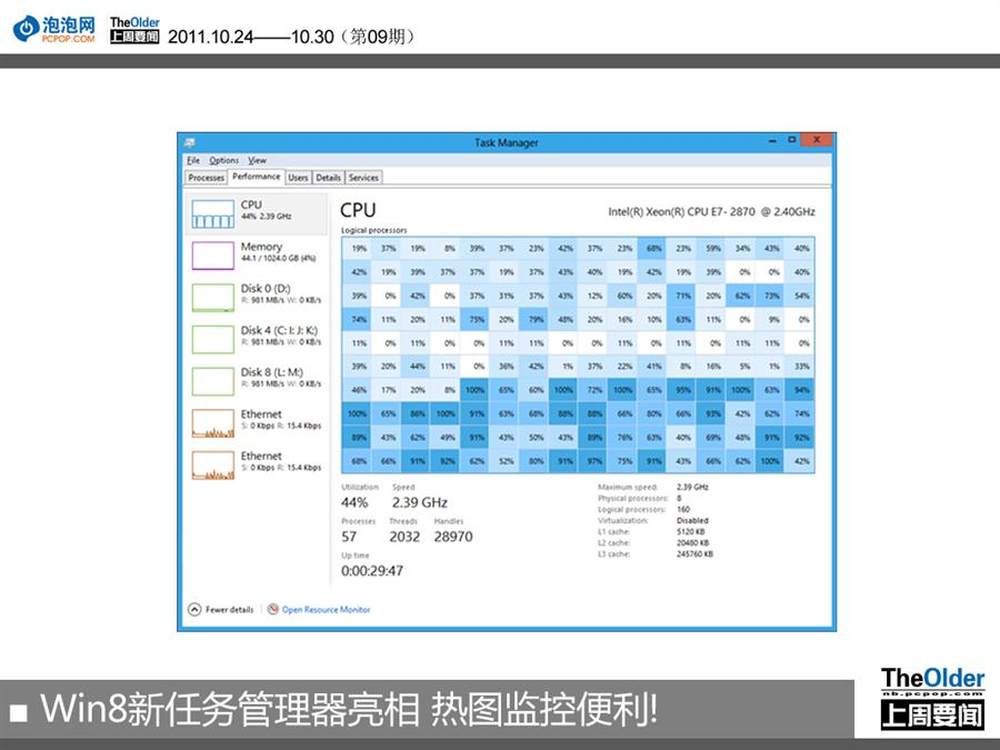Select the Memory usage thumbnail graph
Viewport: 1000px width, 750px height.
click(x=212, y=256)
